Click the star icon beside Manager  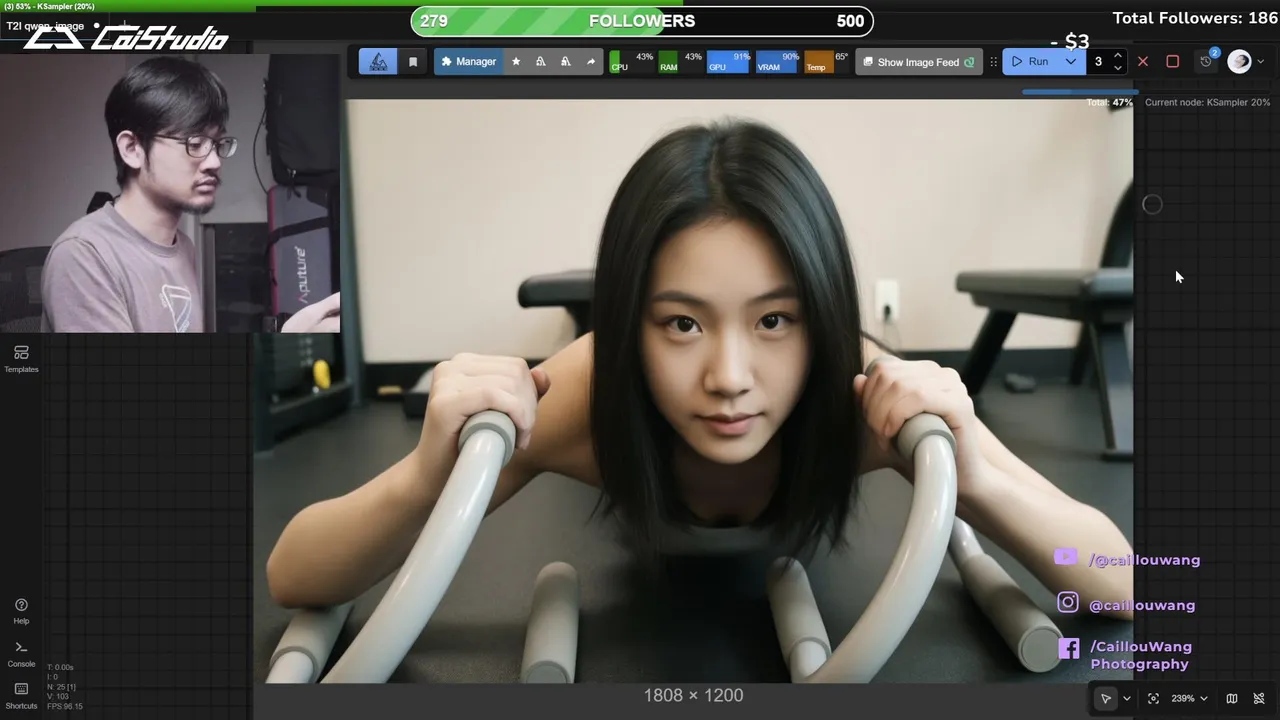coord(516,62)
